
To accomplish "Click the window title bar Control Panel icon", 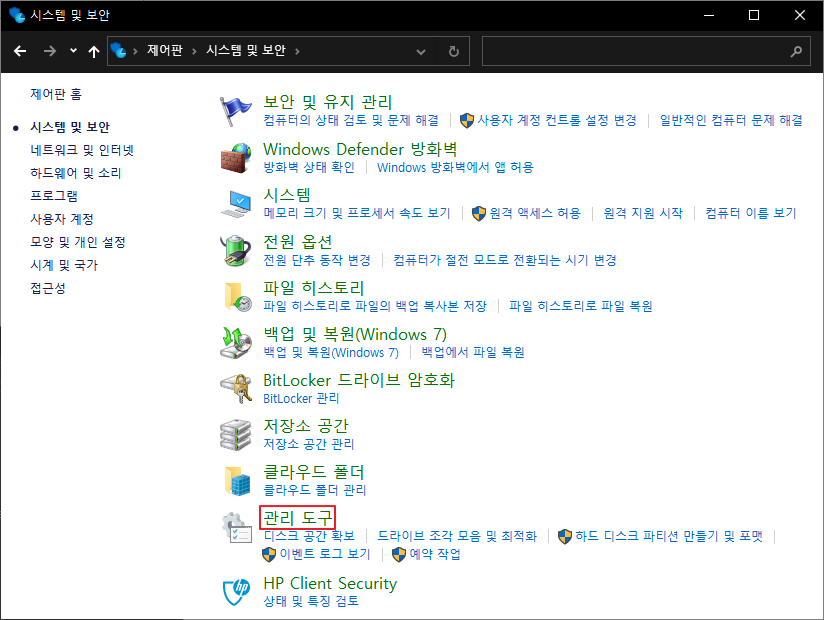I will pyautogui.click(x=17, y=15).
